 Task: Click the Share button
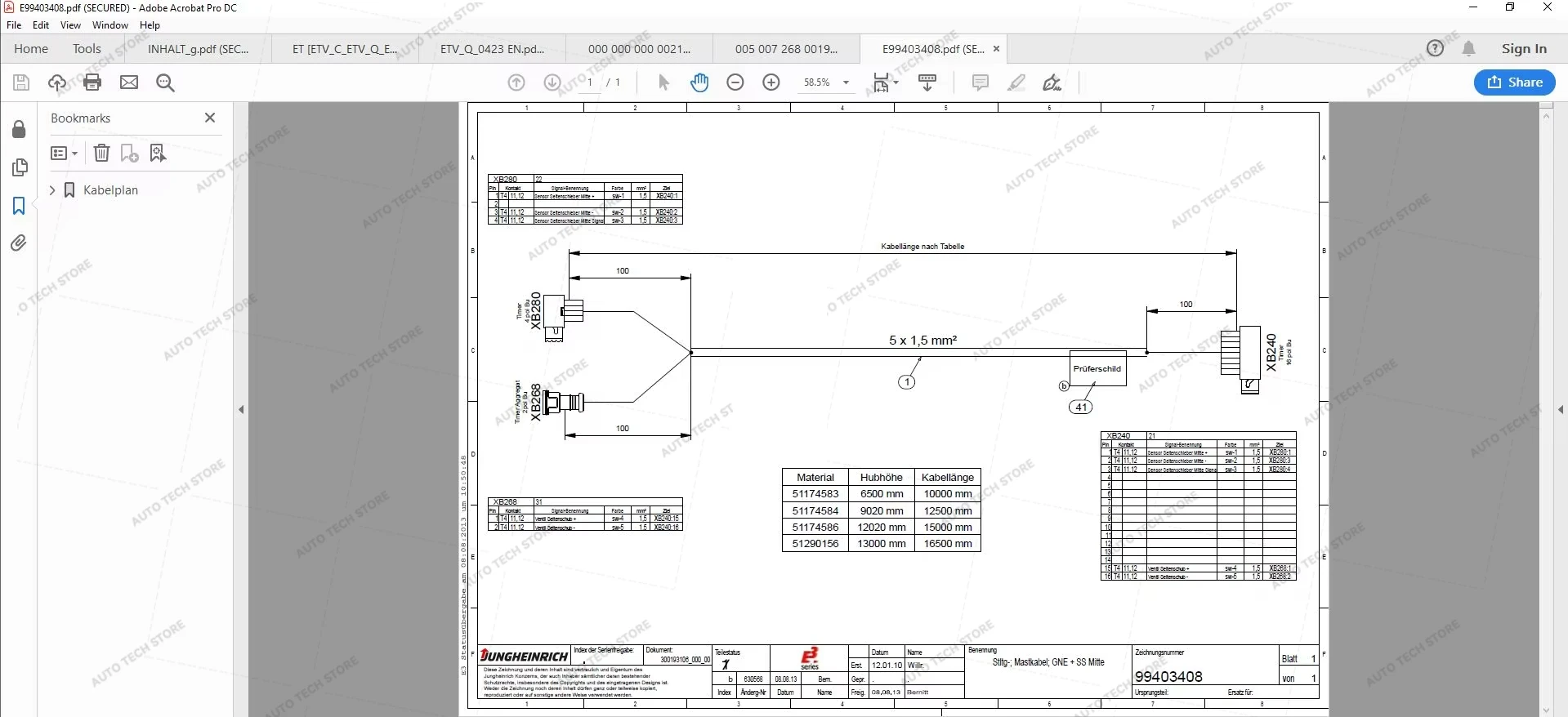1514,82
